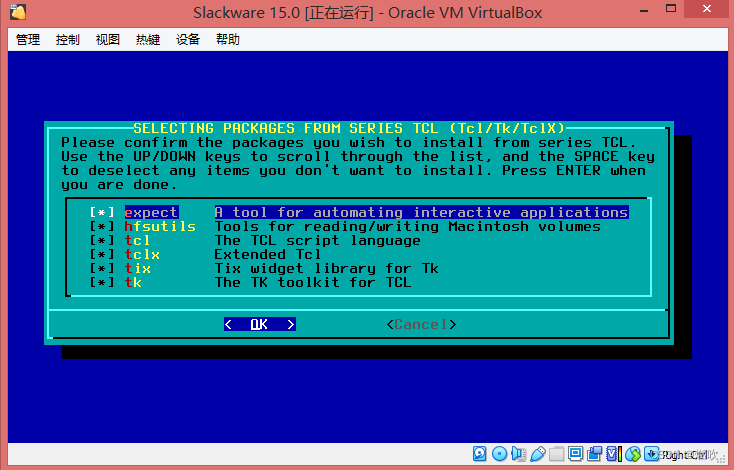Click the optical disc status icon
This screenshot has width=734, height=470.
pos(499,454)
